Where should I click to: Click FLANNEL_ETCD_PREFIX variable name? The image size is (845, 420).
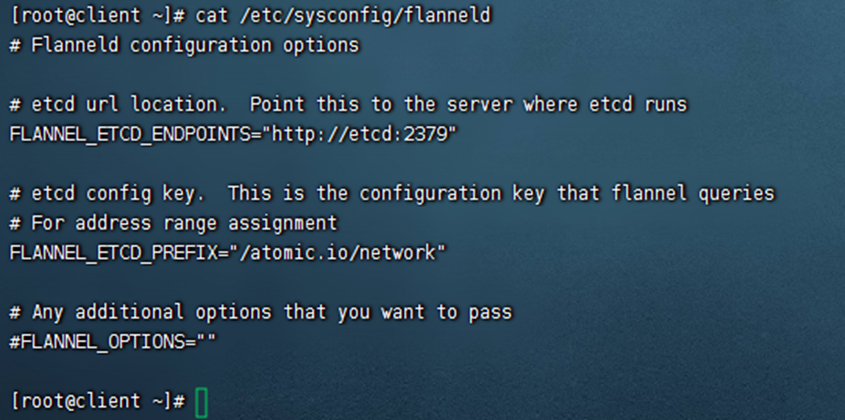tap(113, 253)
